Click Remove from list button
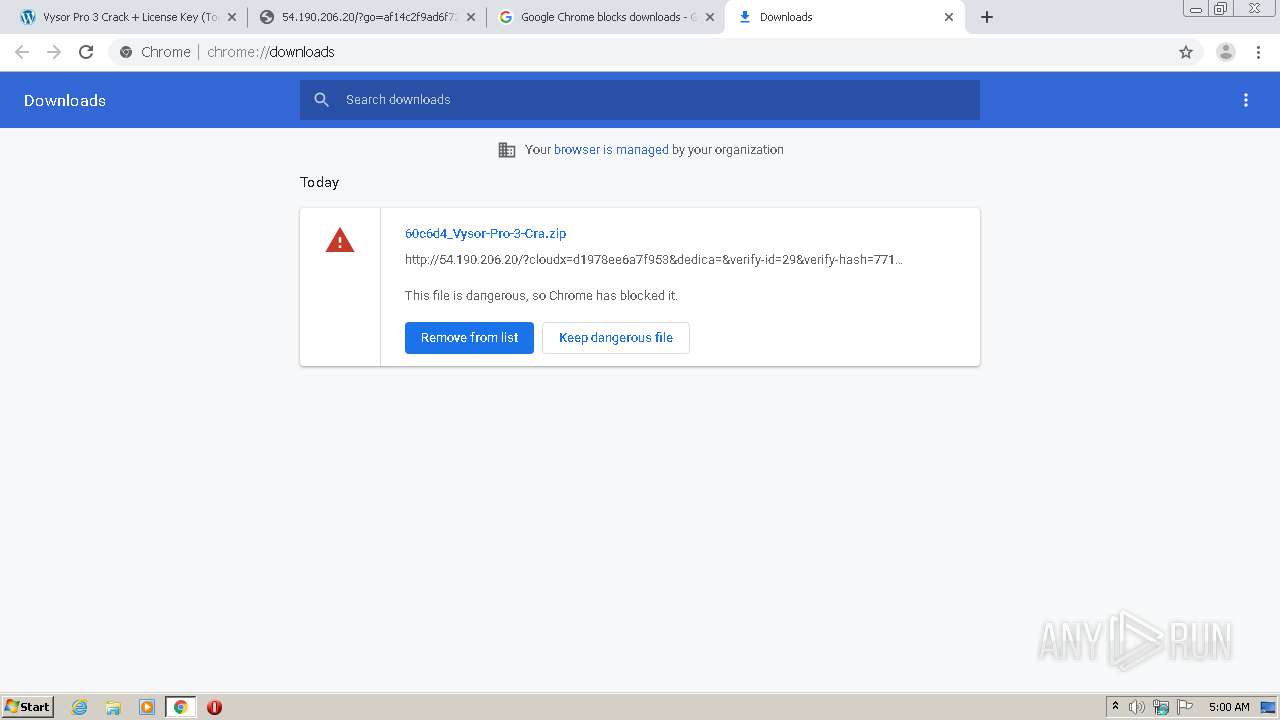The width and height of the screenshot is (1280, 720). 469,338
